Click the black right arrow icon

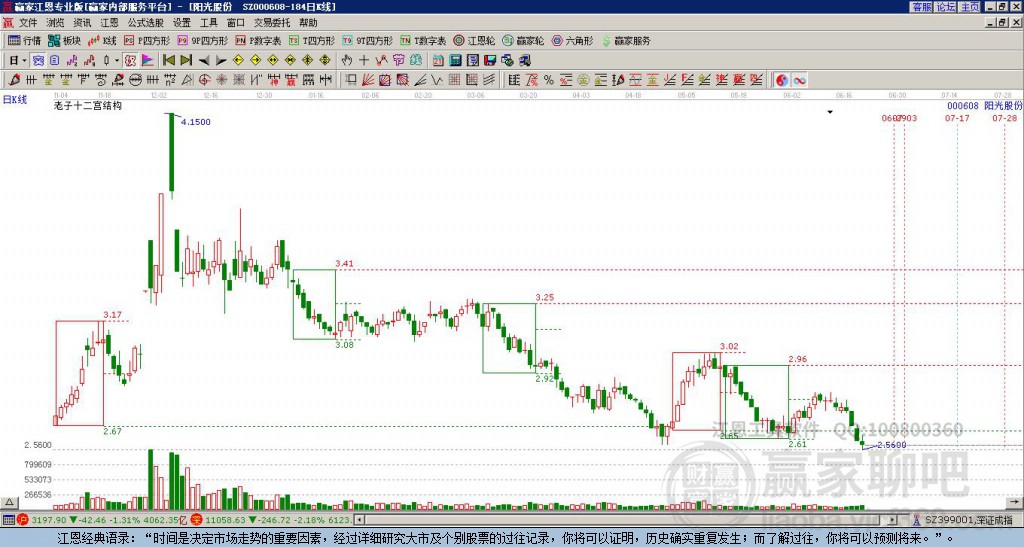point(221,60)
